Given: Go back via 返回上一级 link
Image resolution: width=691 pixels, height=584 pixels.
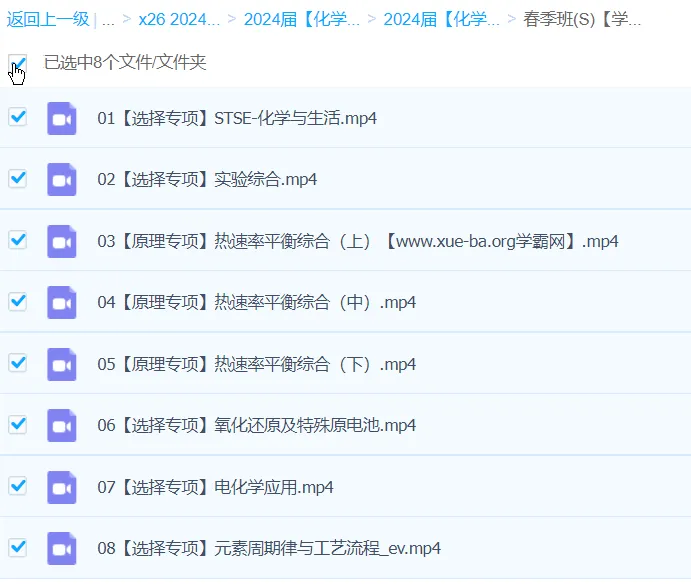Looking at the screenshot, I should (48, 19).
